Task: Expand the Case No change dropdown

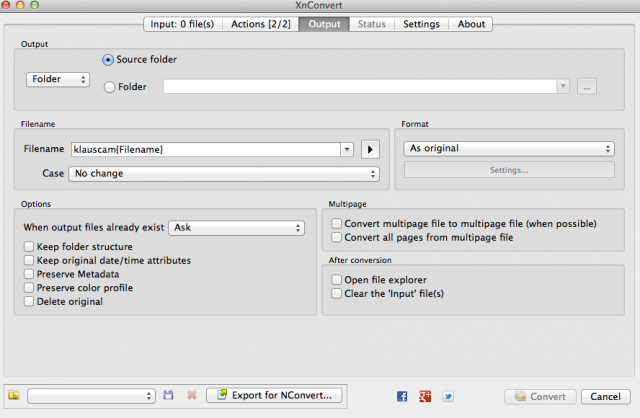Action: 224,174
